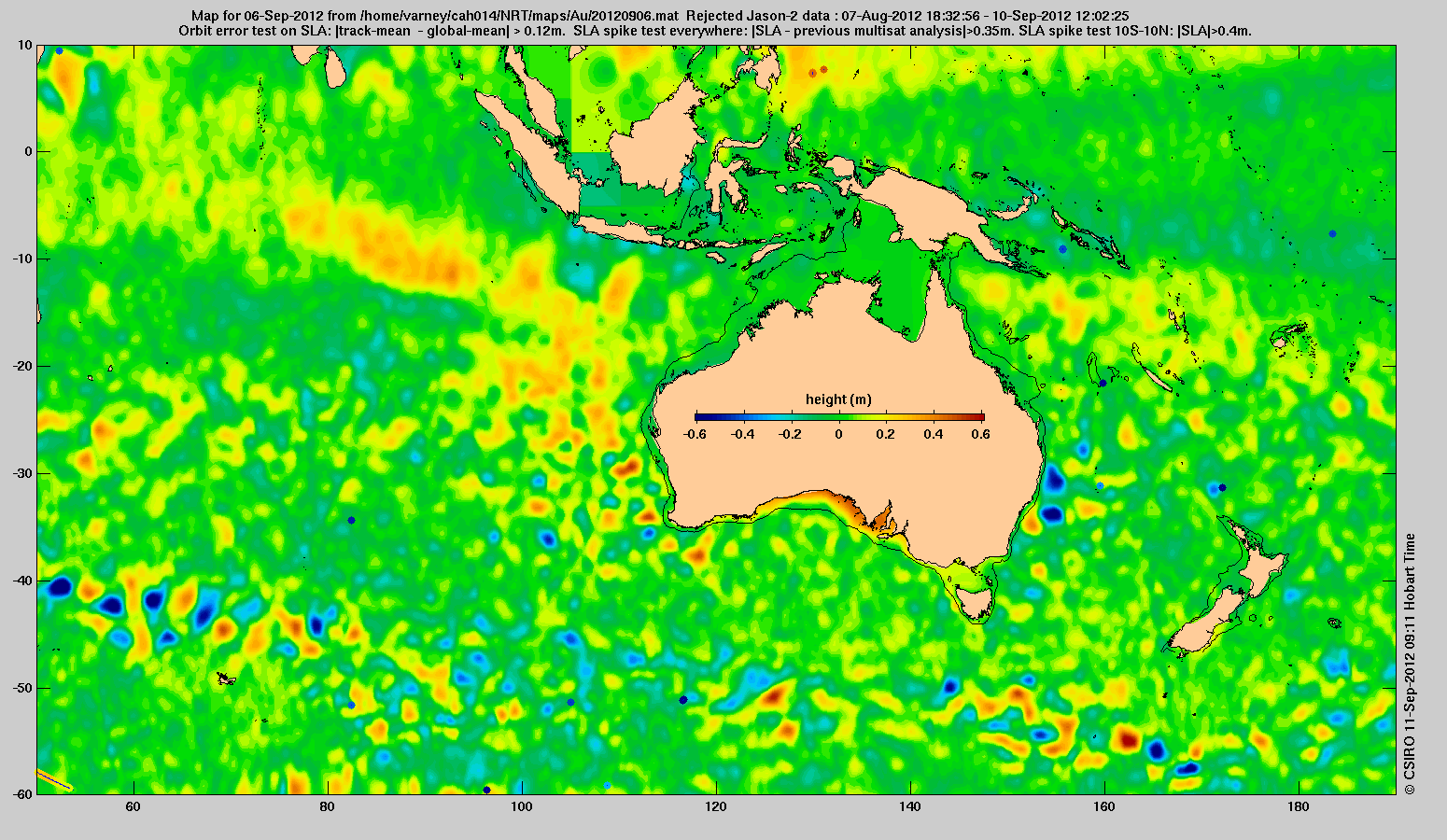Screen dimensions: 1447x840
Task: Click the positive '0.4' colorbar tick label
Action: (x=935, y=434)
